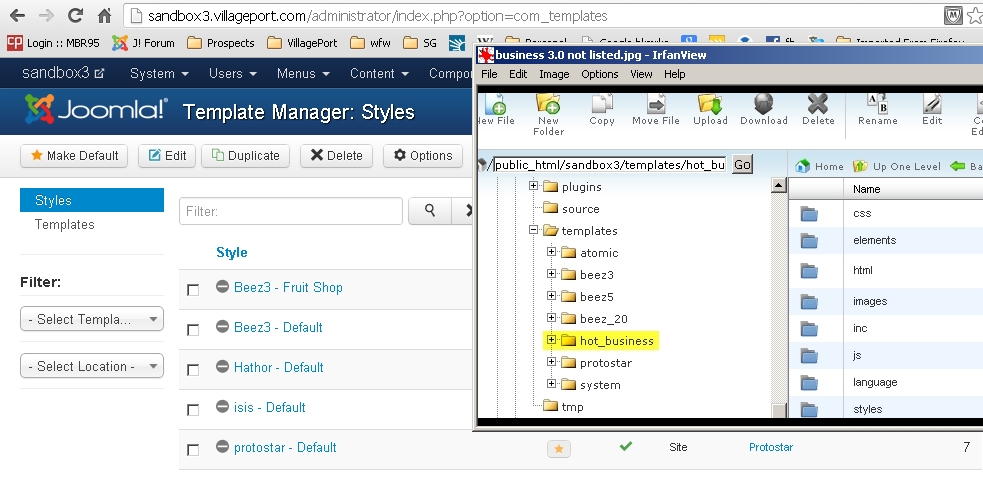The width and height of the screenshot is (983, 482).
Task: Click the images folder icon
Action: pos(809,301)
